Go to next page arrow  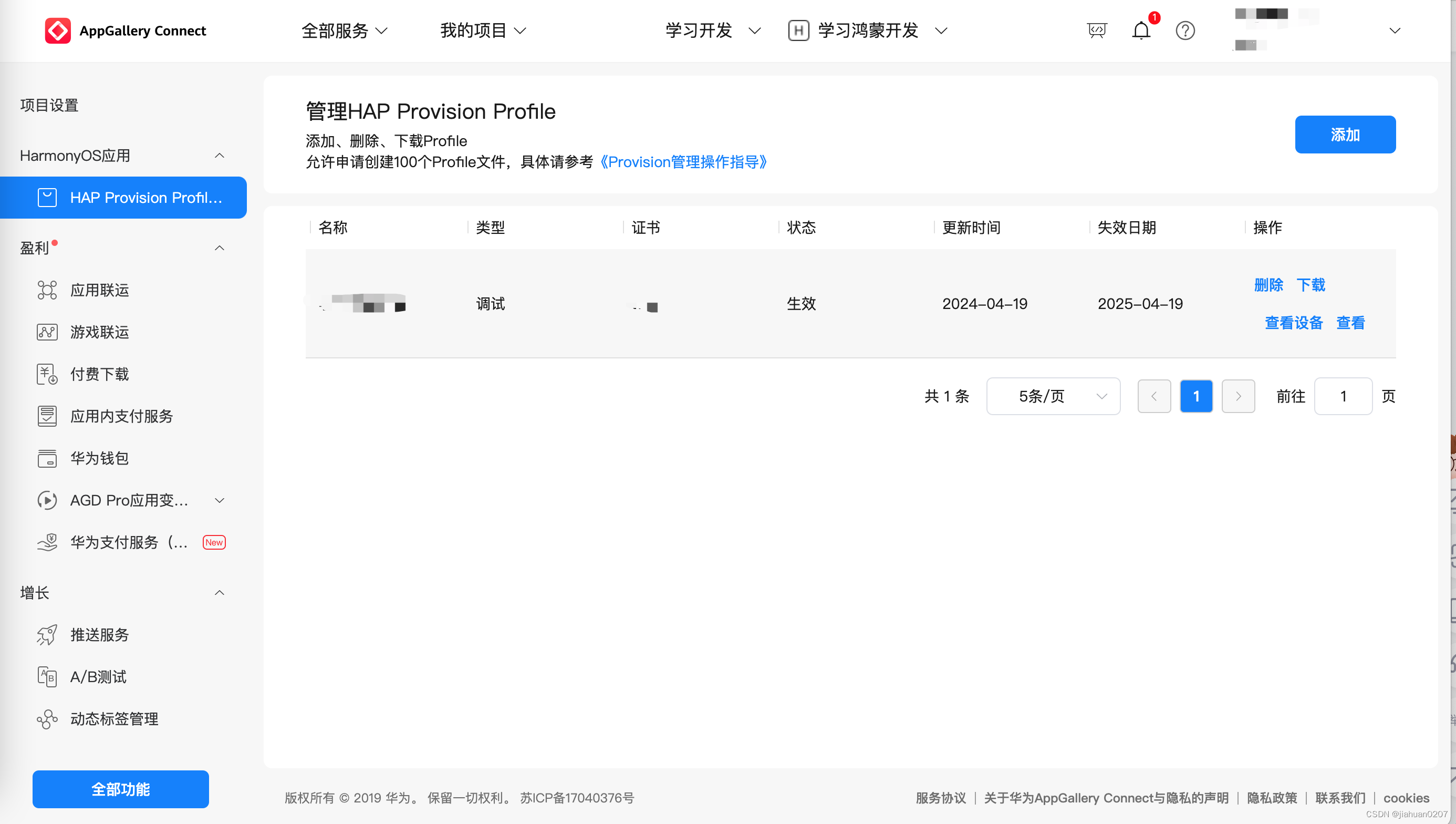click(x=1238, y=396)
